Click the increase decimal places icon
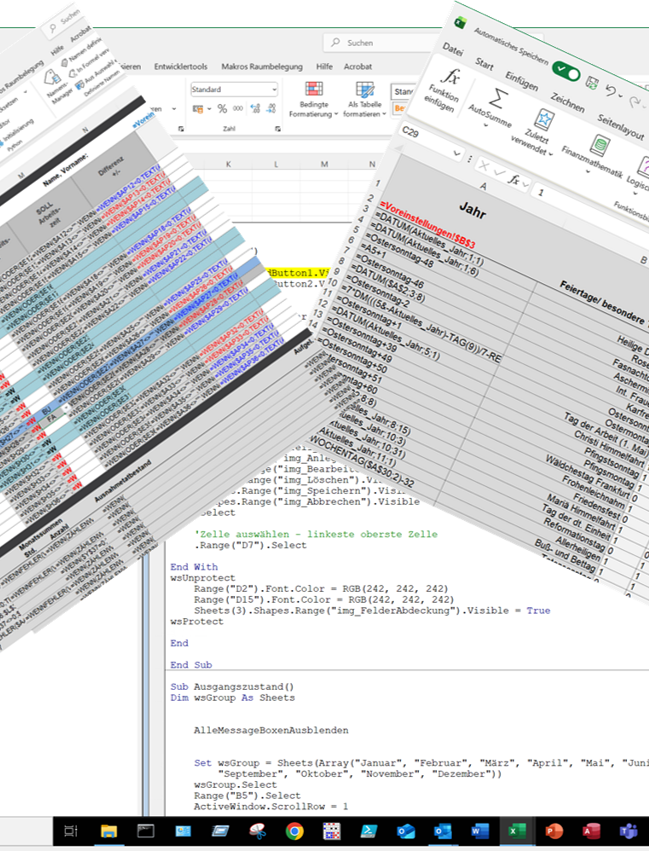This screenshot has width=649, height=851. (255, 109)
